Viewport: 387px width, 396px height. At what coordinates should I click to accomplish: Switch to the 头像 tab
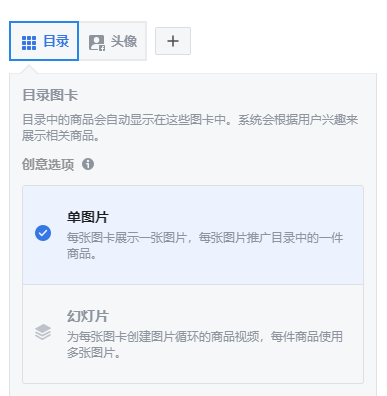(x=113, y=41)
